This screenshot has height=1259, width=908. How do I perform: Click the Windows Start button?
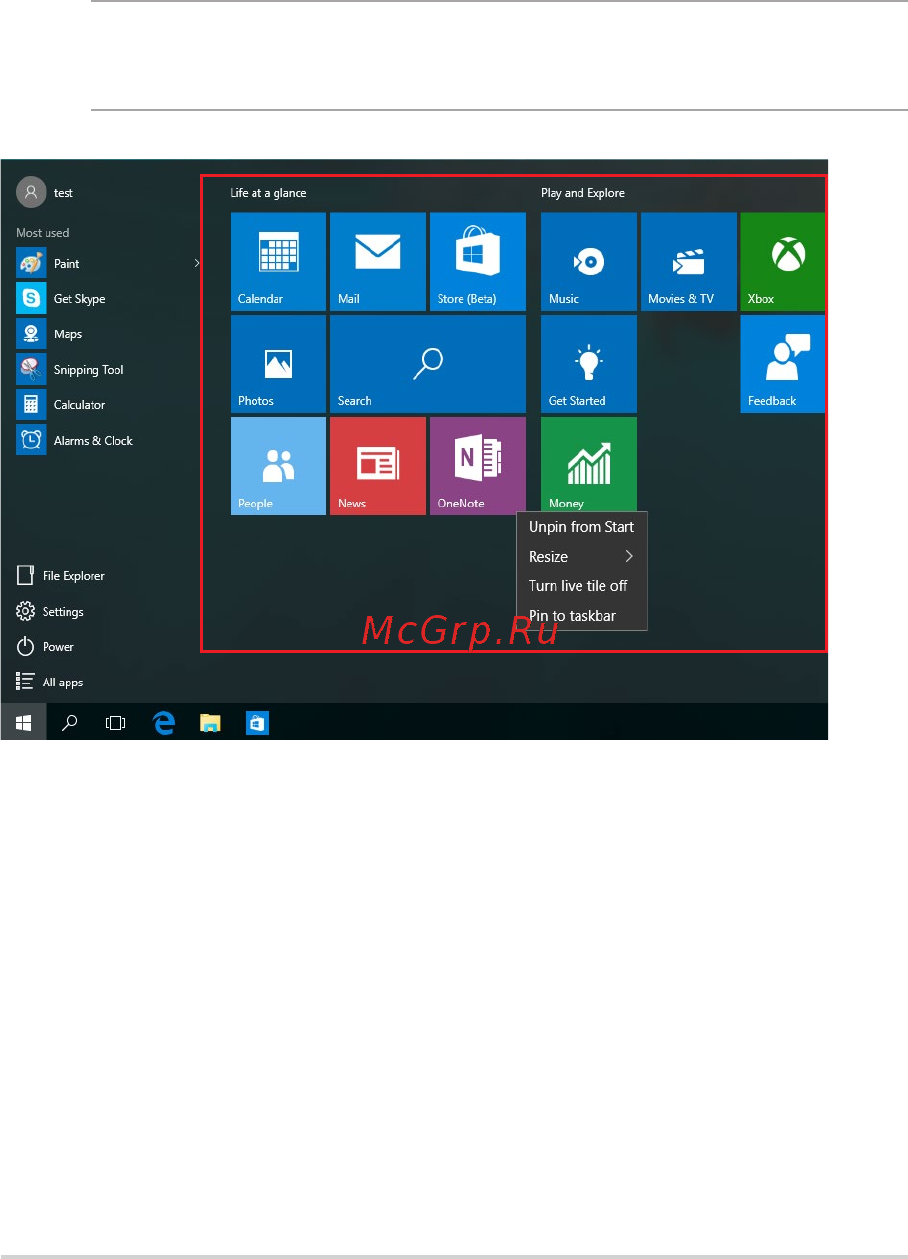tap(23, 722)
